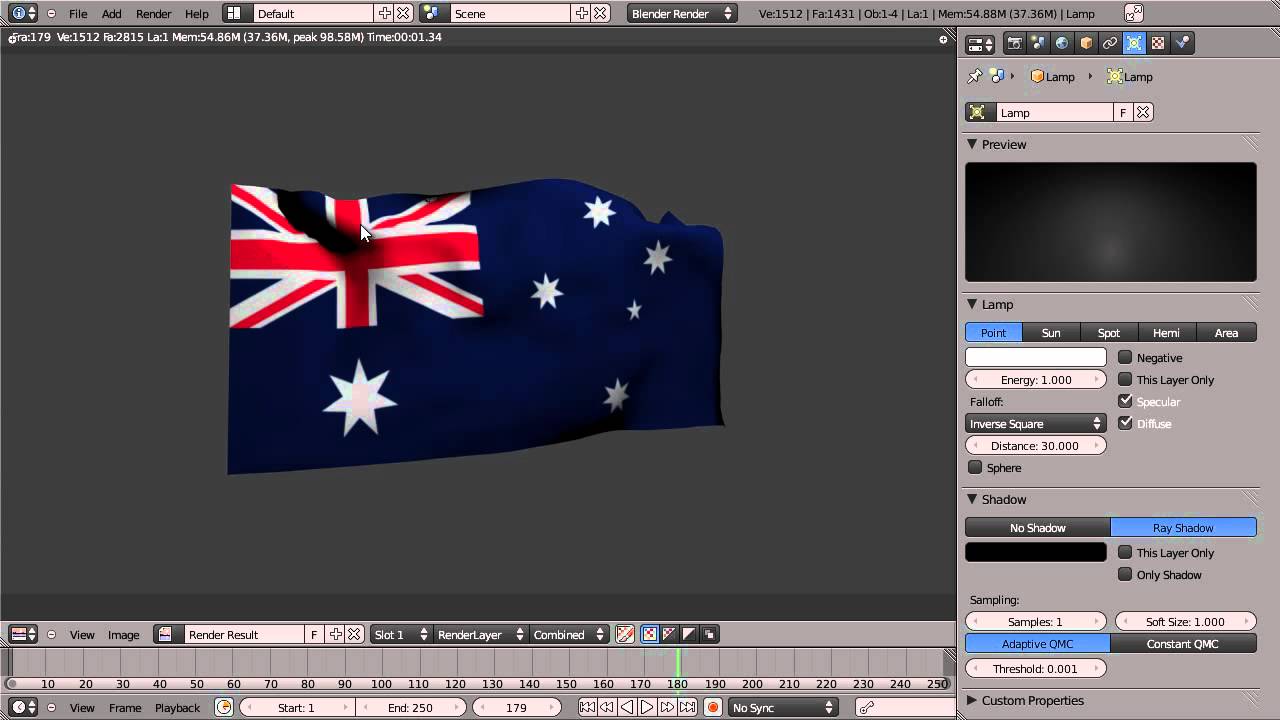The image size is (1280, 720).
Task: Select the Area lamp type
Action: (1227, 332)
